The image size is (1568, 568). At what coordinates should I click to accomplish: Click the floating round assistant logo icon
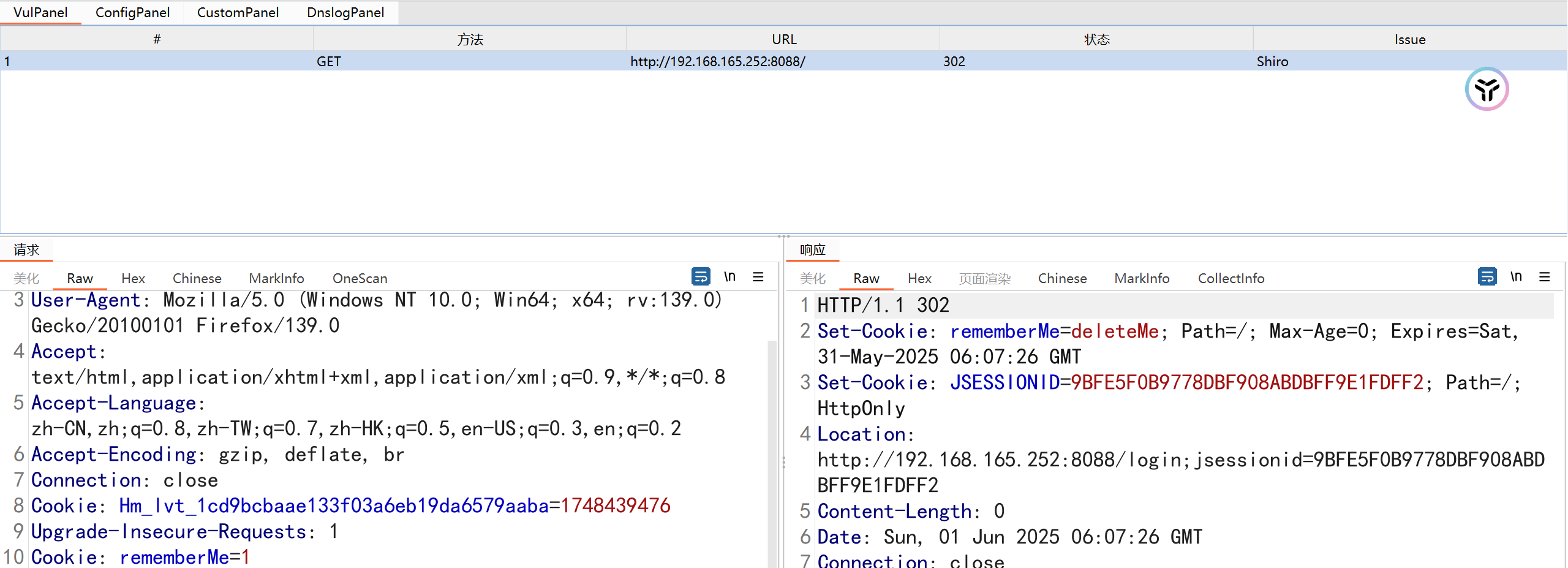(1486, 89)
